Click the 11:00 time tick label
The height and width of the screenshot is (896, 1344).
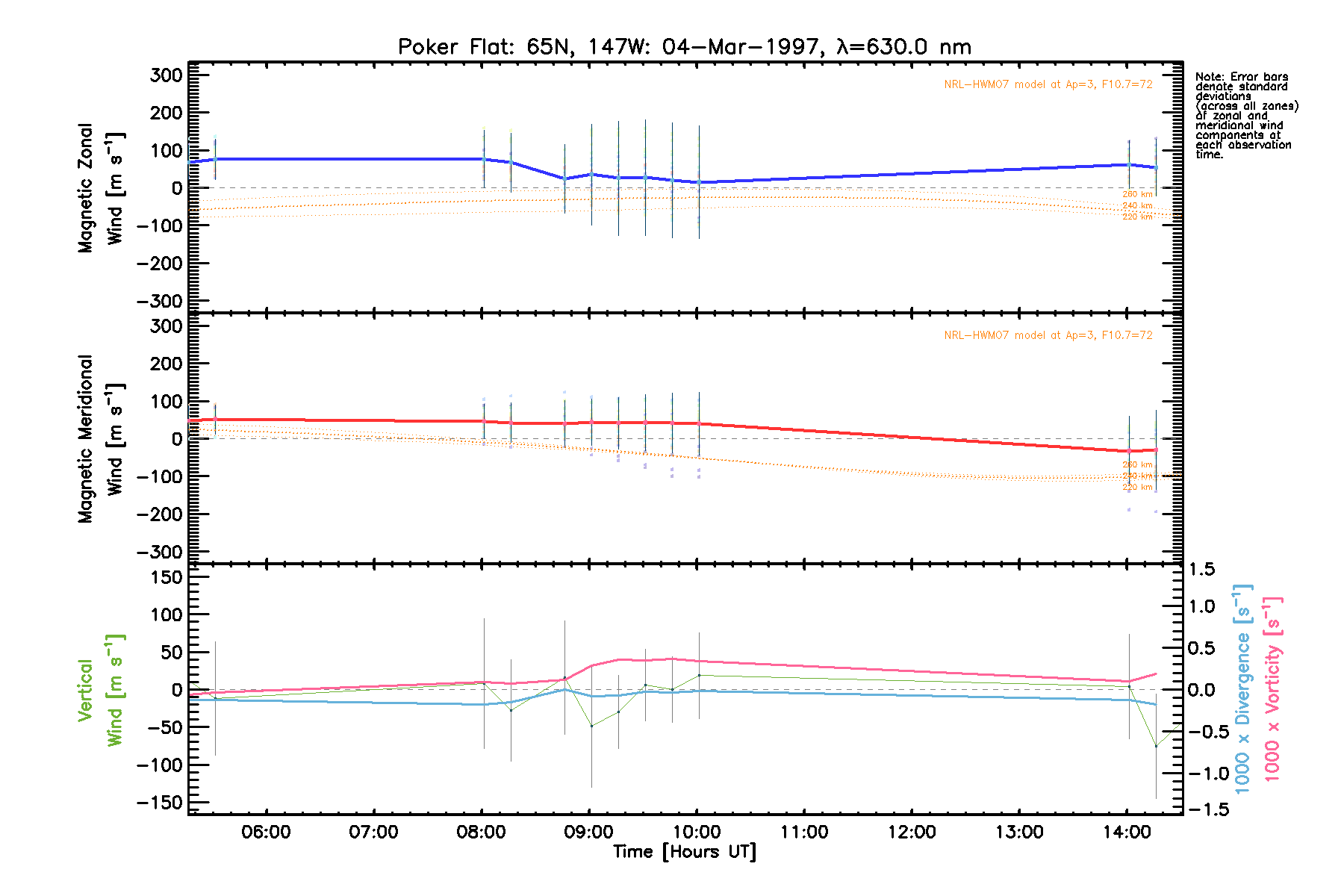pyautogui.click(x=804, y=832)
